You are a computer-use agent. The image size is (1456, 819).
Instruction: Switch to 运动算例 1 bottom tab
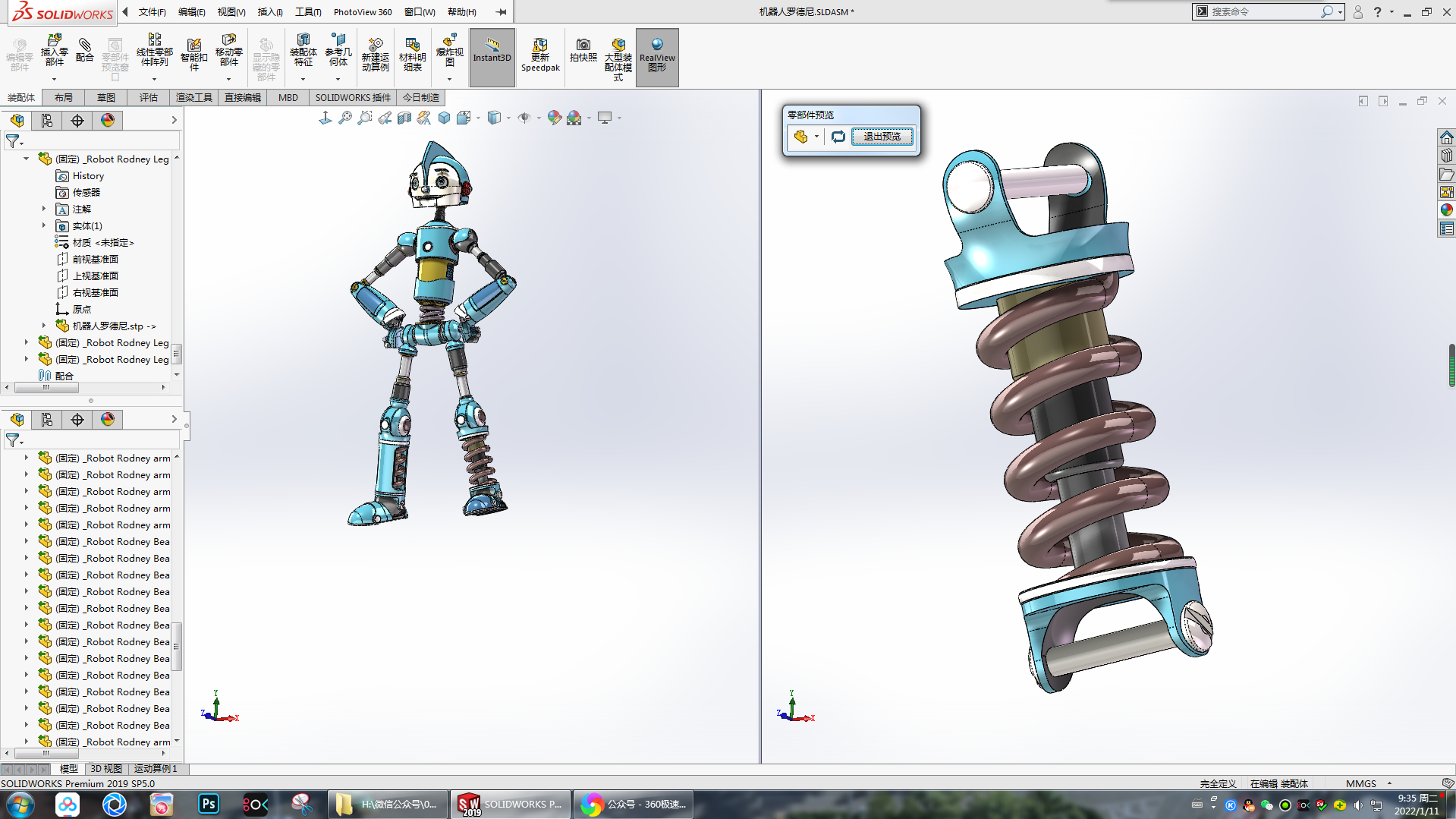point(156,769)
